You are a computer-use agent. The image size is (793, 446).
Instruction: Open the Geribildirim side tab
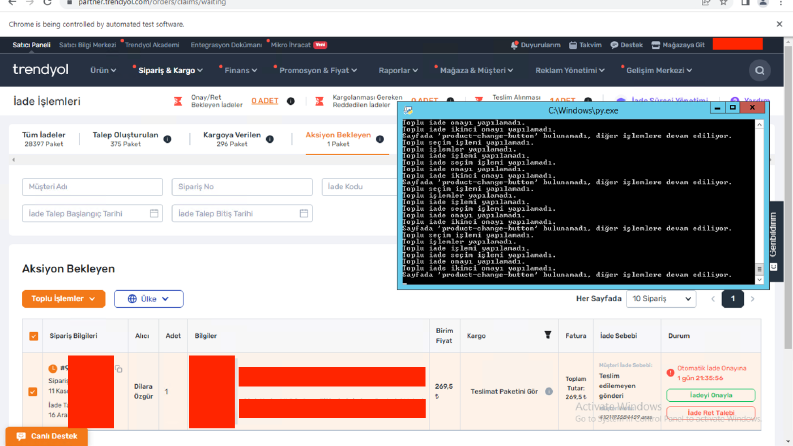(774, 242)
